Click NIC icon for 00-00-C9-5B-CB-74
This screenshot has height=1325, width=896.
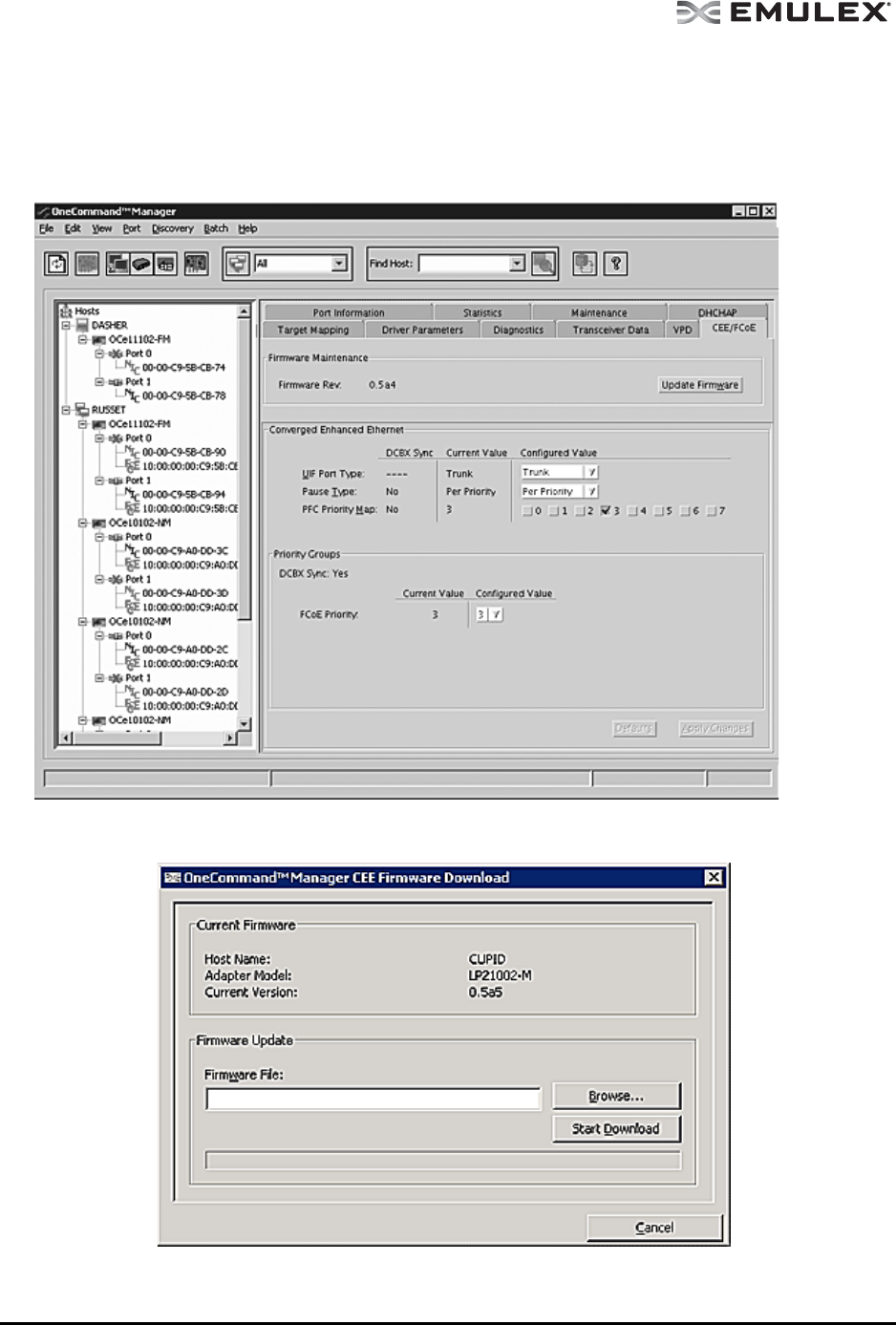(x=133, y=368)
